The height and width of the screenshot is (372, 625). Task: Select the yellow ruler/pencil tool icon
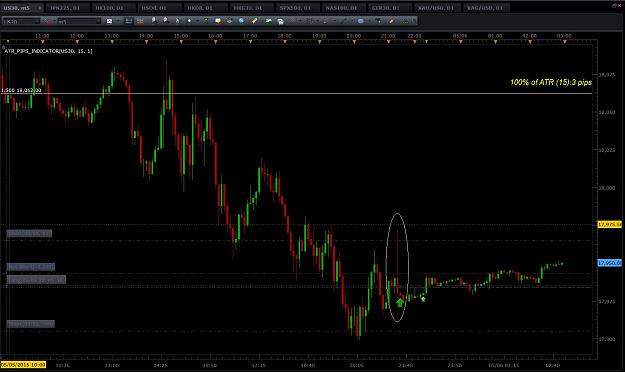pyautogui.click(x=254, y=21)
